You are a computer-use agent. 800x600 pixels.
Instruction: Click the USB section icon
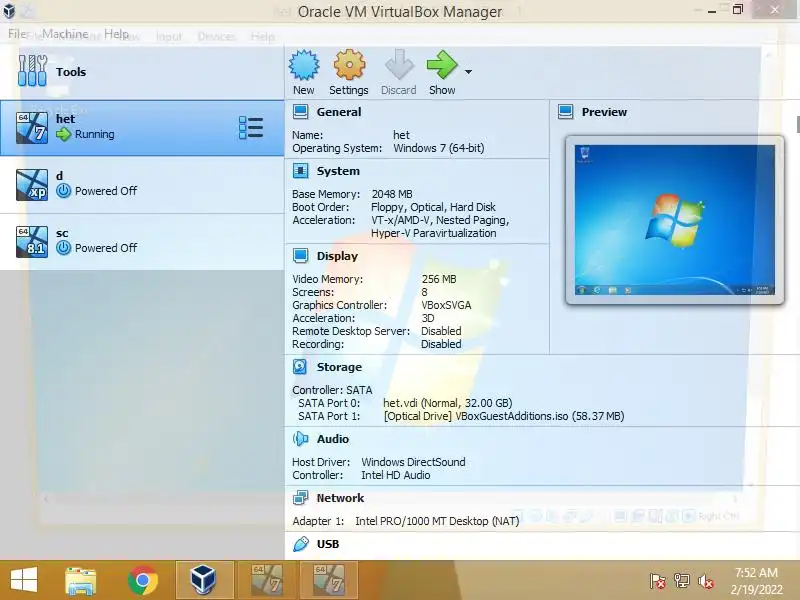click(301, 544)
